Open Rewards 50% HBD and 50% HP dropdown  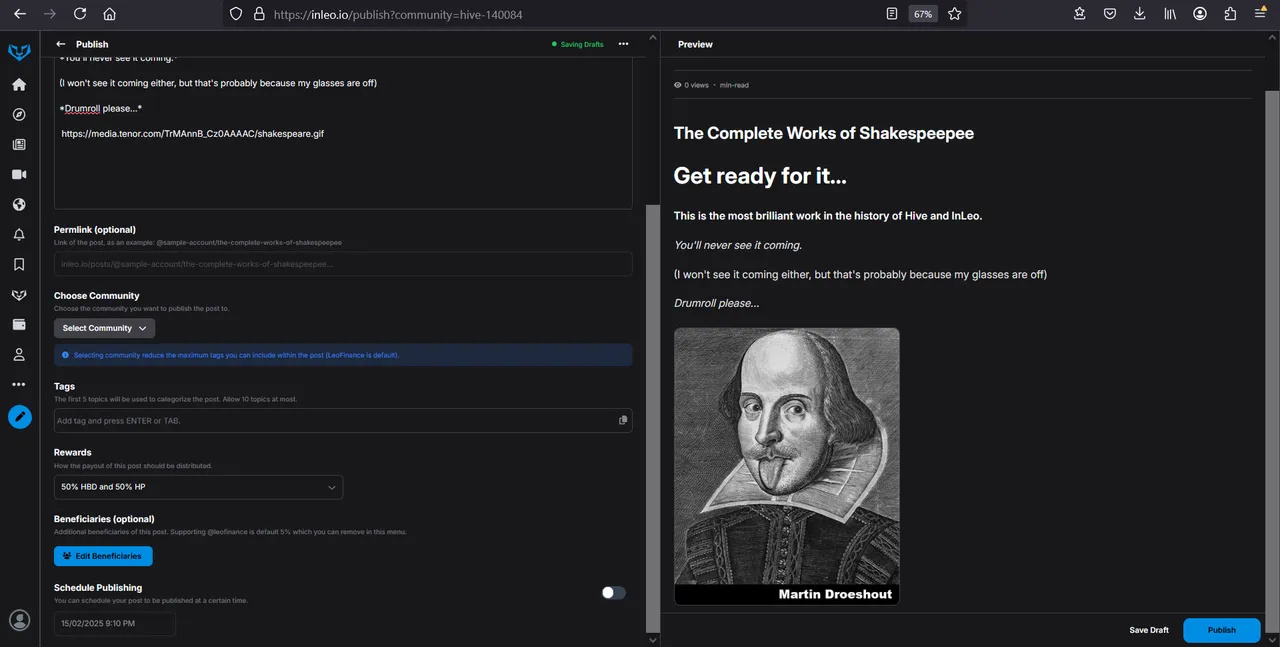coord(198,487)
